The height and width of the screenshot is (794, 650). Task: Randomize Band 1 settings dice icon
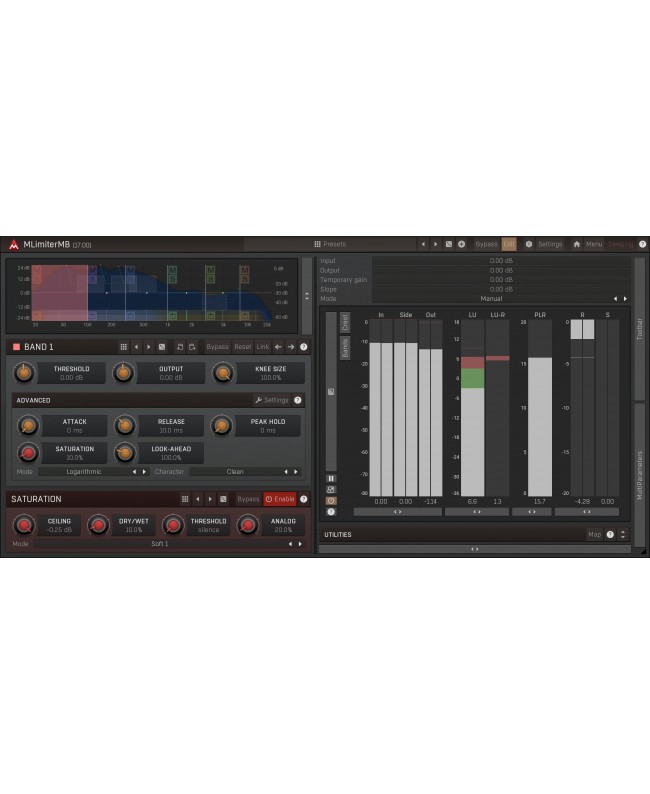coord(162,347)
